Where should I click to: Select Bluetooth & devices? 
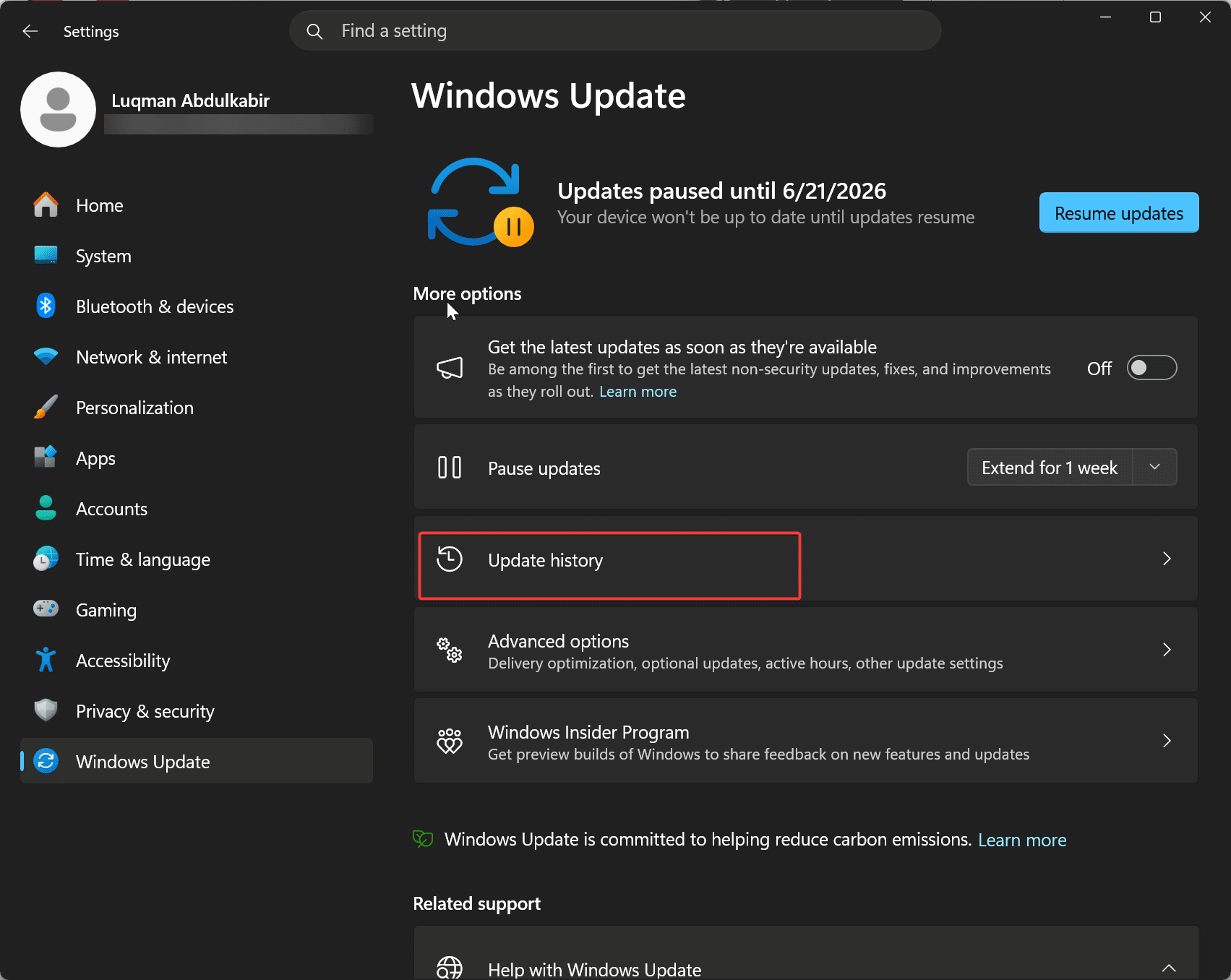[197, 306]
